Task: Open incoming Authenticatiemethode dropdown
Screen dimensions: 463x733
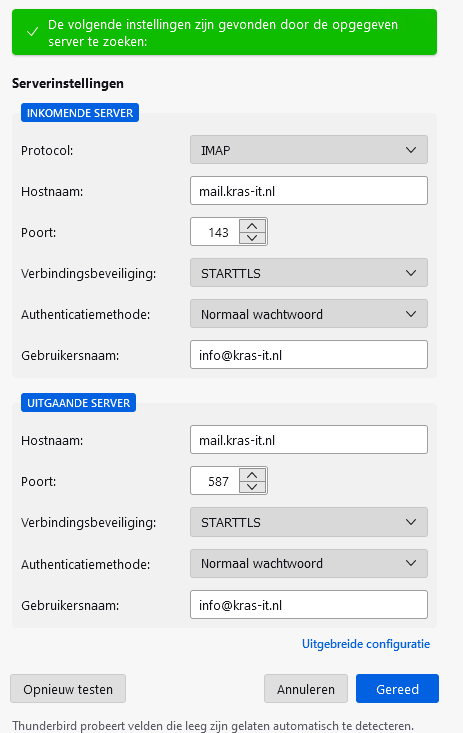Action: pos(309,314)
